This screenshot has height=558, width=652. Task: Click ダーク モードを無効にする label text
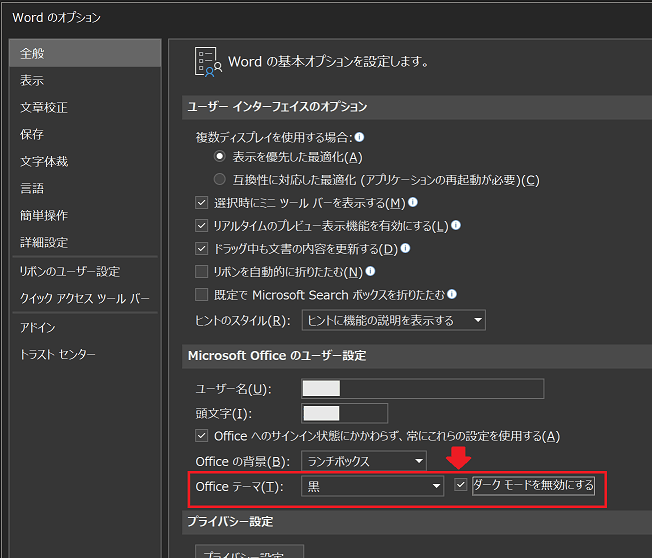(533, 485)
